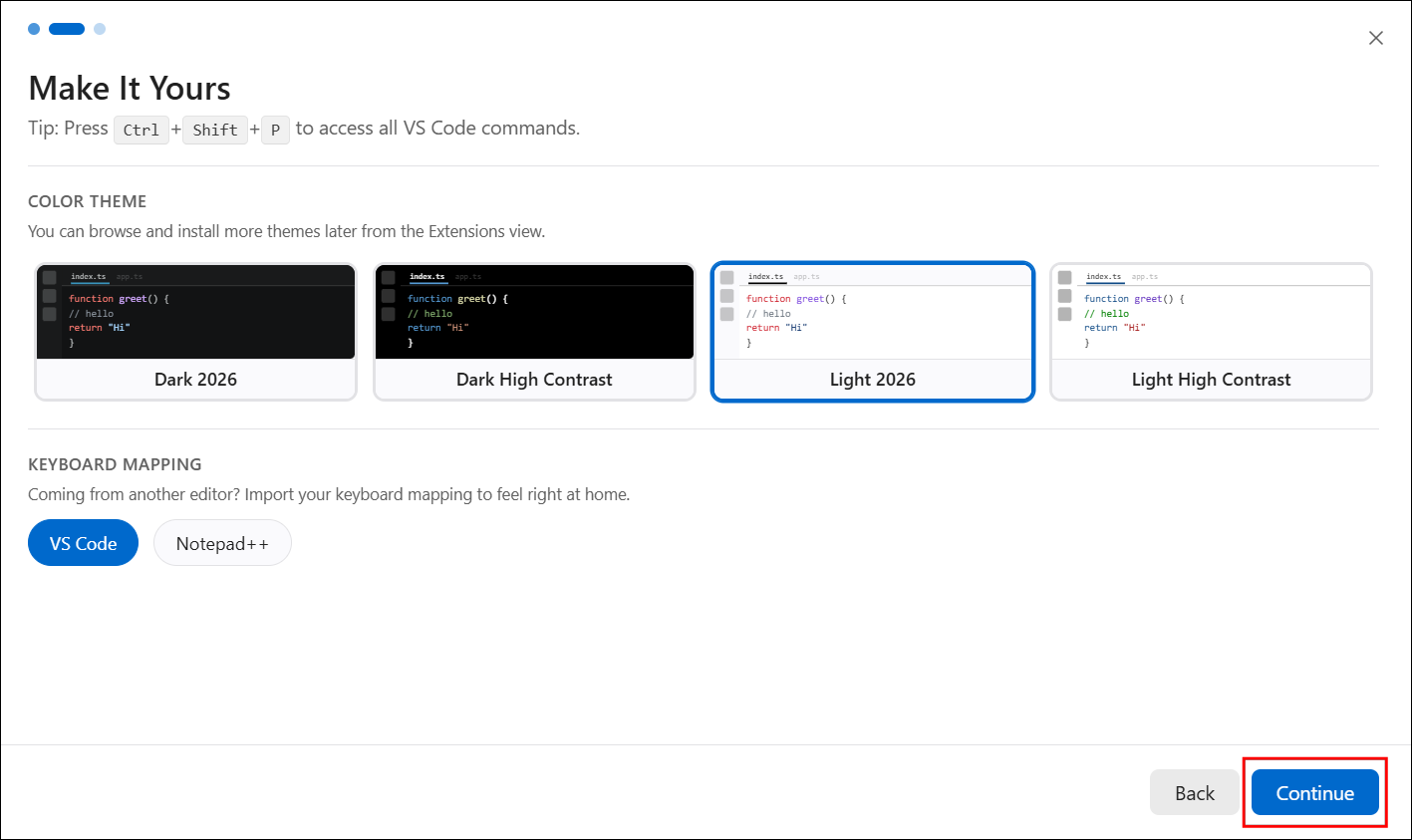Screen dimensions: 1412x840
Task: Pick the Light 2026 theme card
Action: pyautogui.click(x=873, y=332)
